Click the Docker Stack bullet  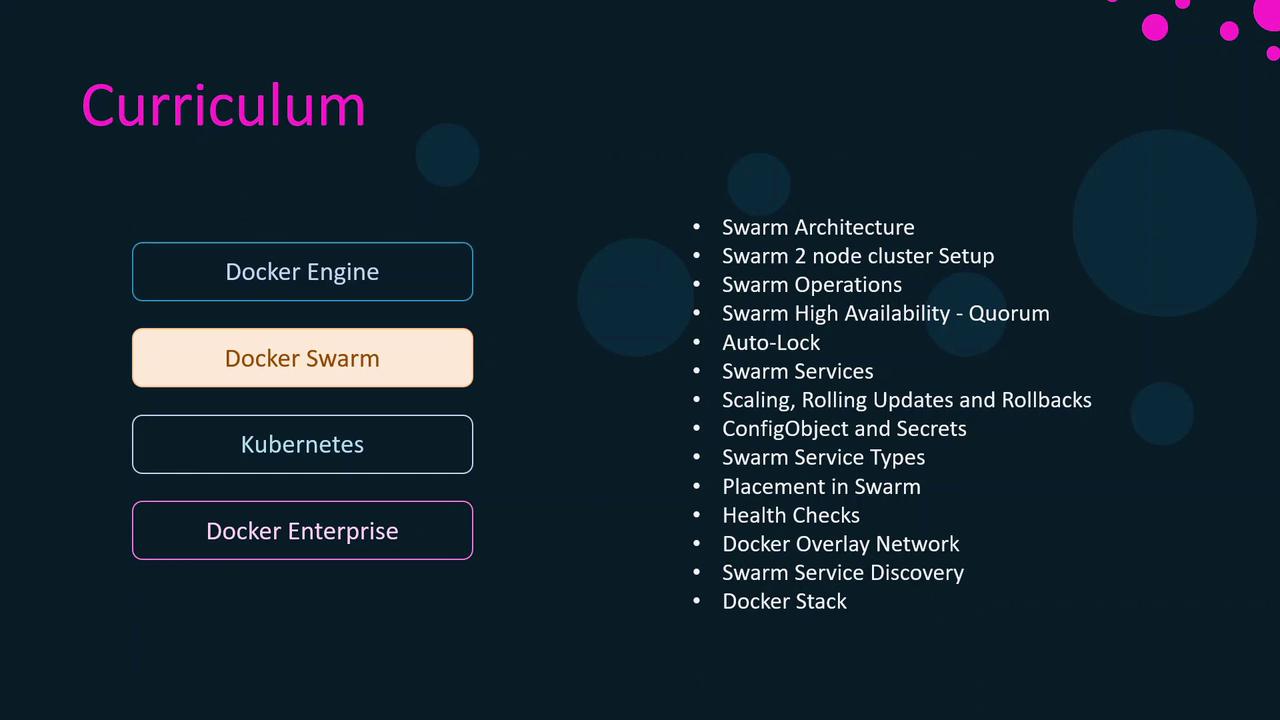[784, 602]
